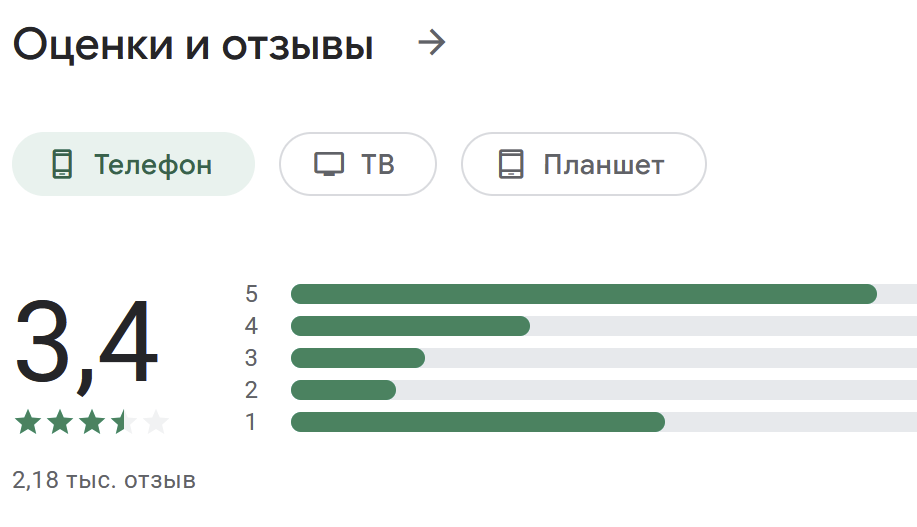The width and height of the screenshot is (917, 527).
Task: Click the third green rating star
Action: [92, 422]
